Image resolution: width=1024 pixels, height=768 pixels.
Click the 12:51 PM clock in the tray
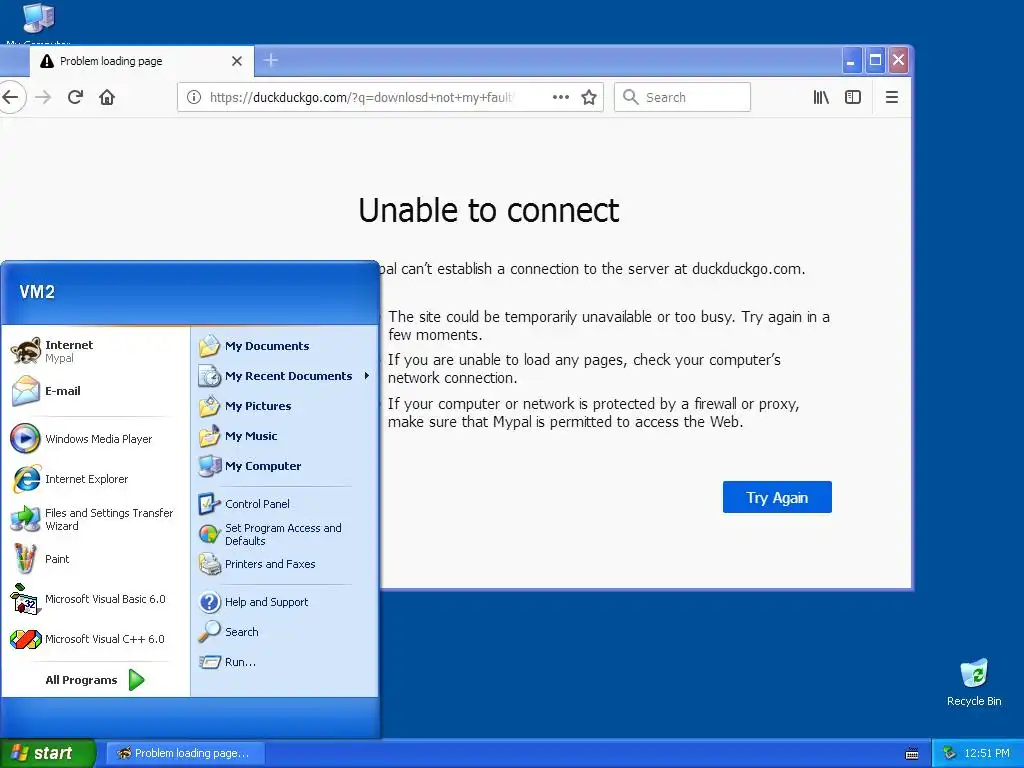987,753
